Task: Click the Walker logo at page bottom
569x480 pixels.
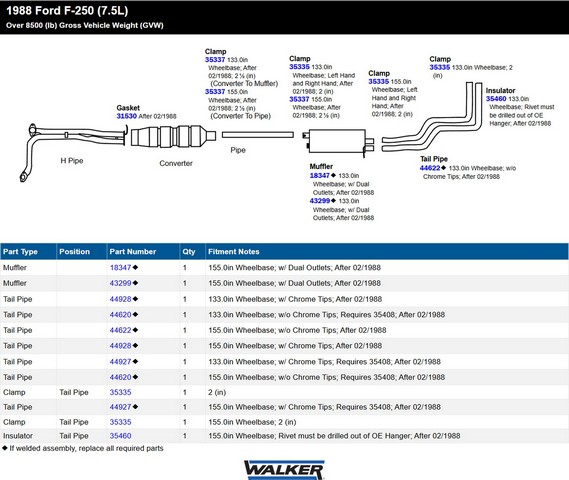Action: tap(284, 470)
